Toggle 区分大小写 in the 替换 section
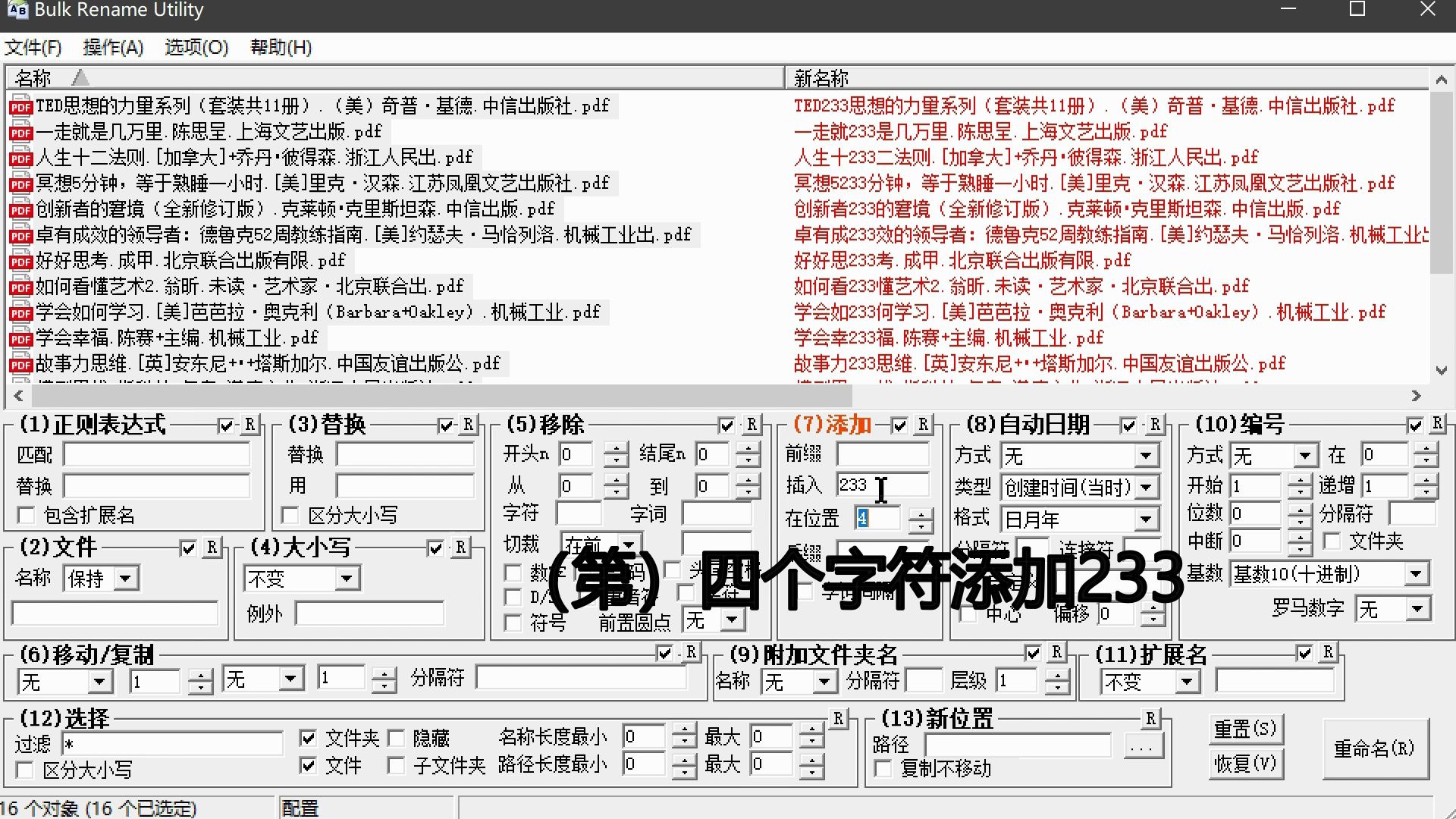 290,514
